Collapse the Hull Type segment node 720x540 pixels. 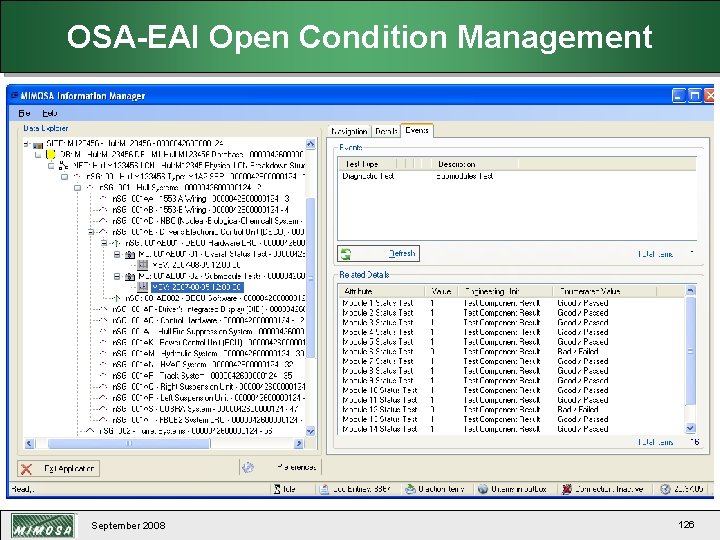[x=64, y=177]
